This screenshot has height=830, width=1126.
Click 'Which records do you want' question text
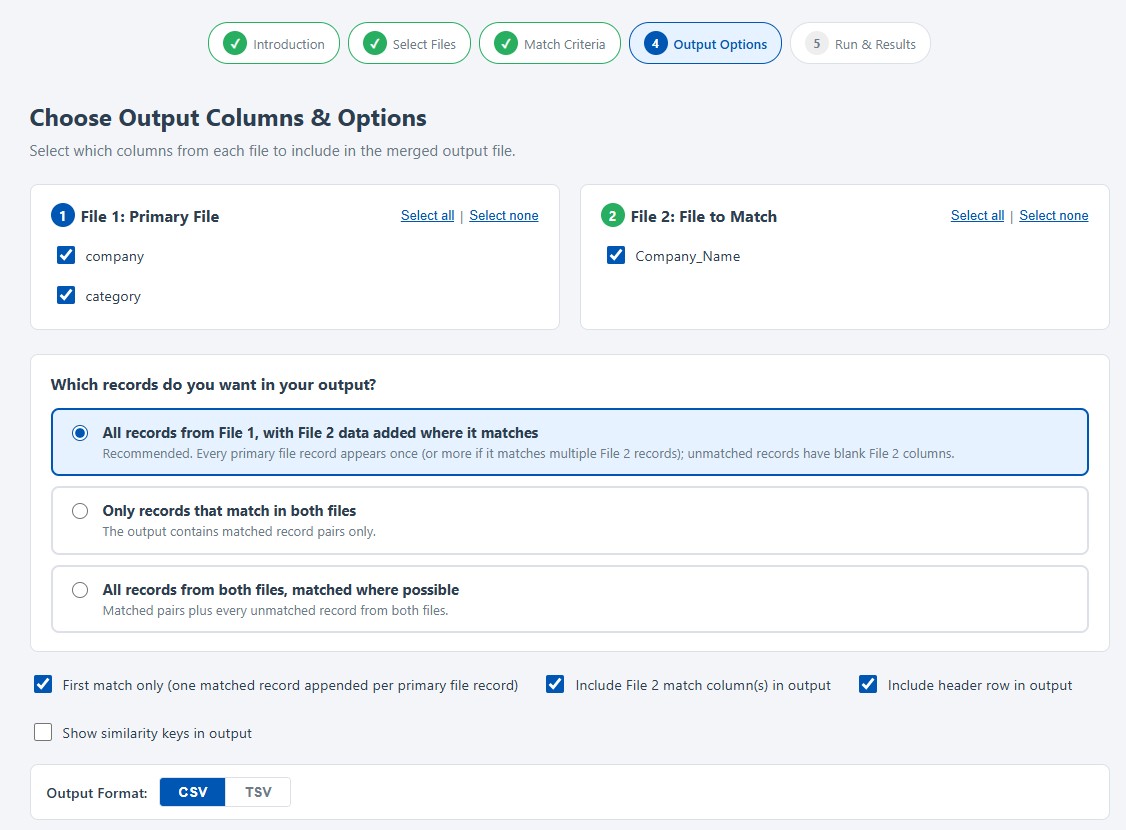(213, 385)
